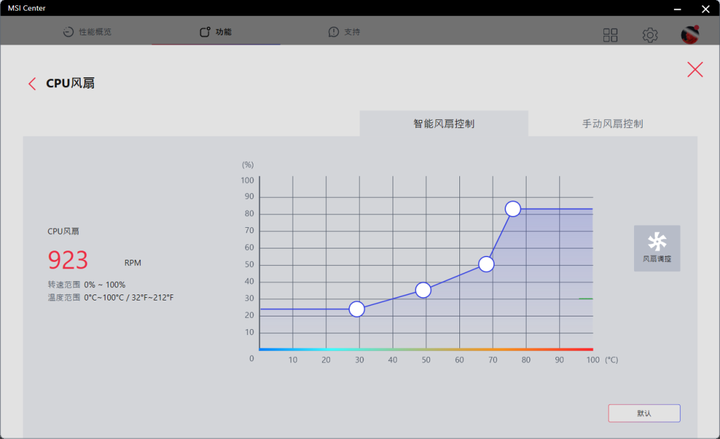The image size is (720, 439).
Task: Click the 923 RPM reading
Action: click(68, 260)
